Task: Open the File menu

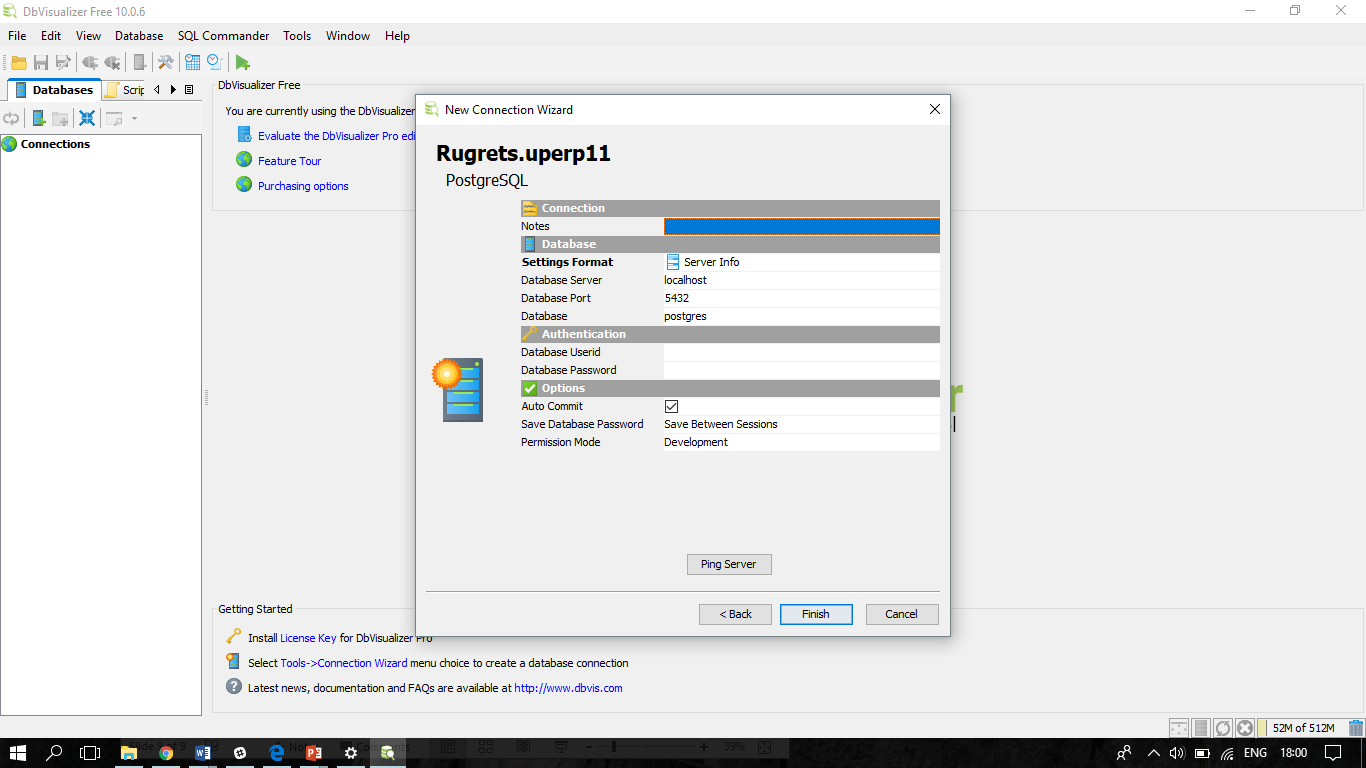Action: pyautogui.click(x=17, y=36)
